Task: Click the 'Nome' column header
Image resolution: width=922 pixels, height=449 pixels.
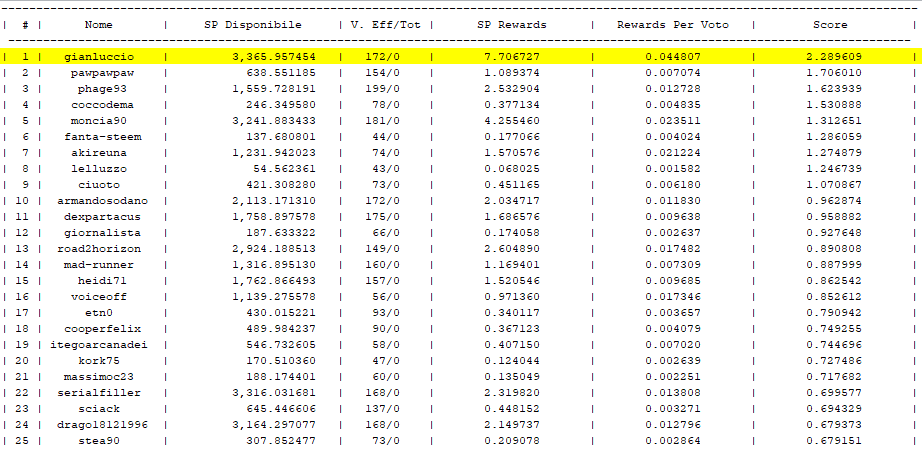Action: coord(98,25)
